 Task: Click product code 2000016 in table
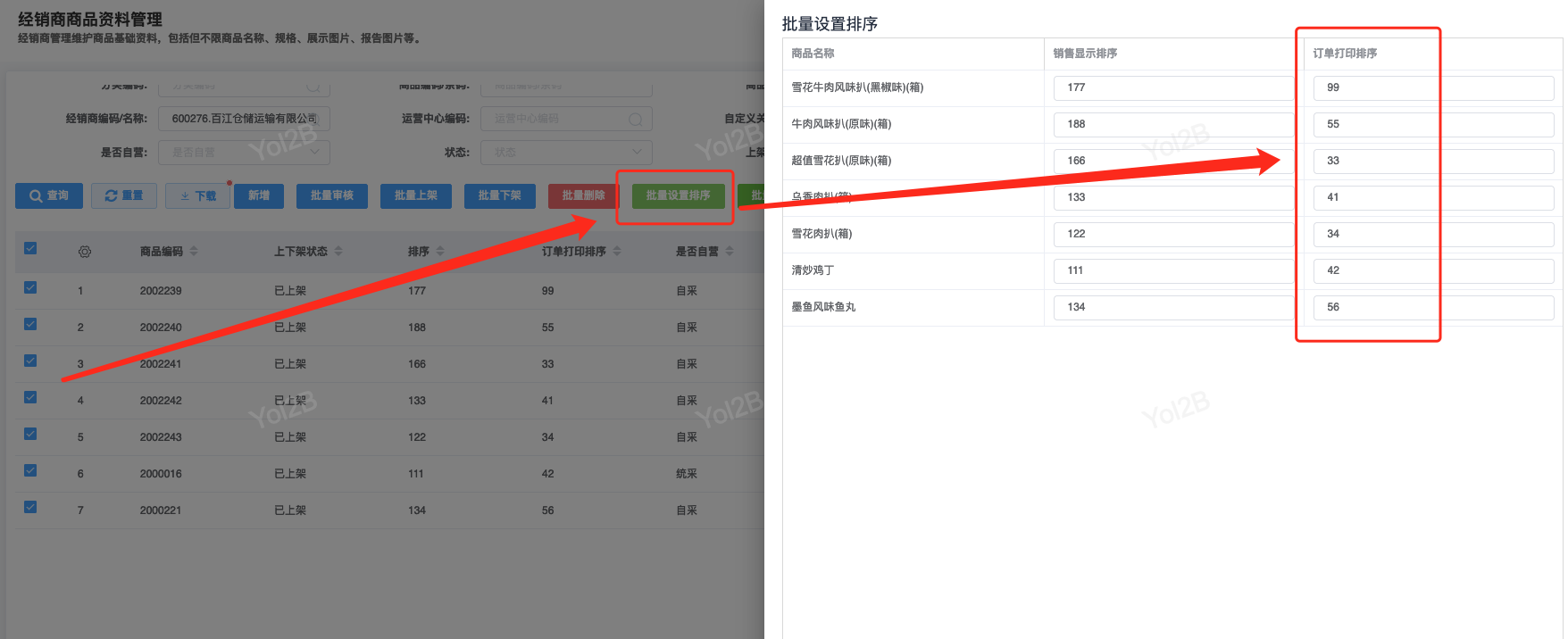161,474
